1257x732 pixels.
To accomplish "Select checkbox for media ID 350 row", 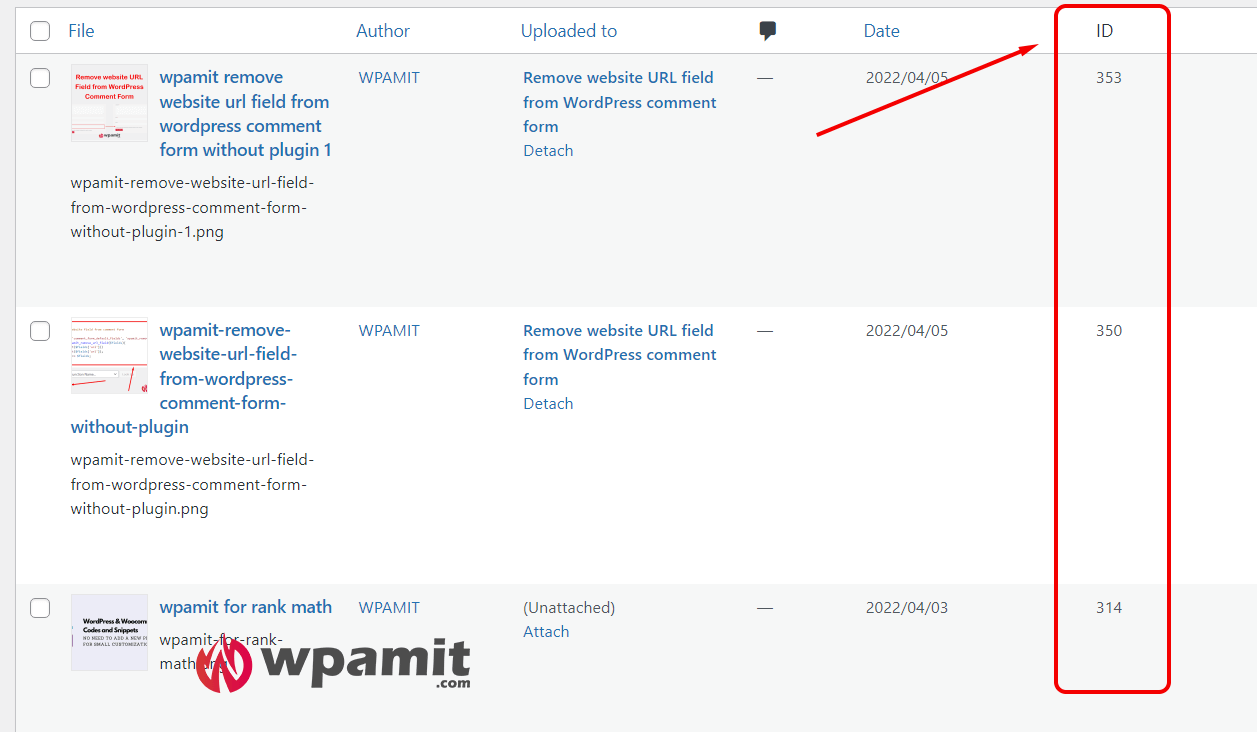I will (x=40, y=331).
